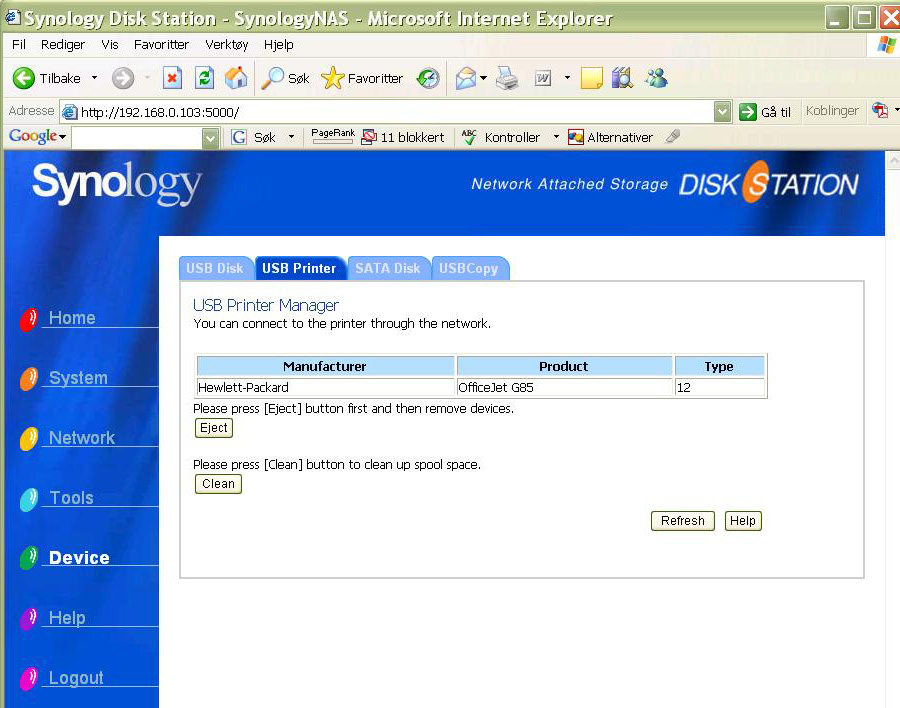Open the Mail envelope icon

click(x=465, y=78)
